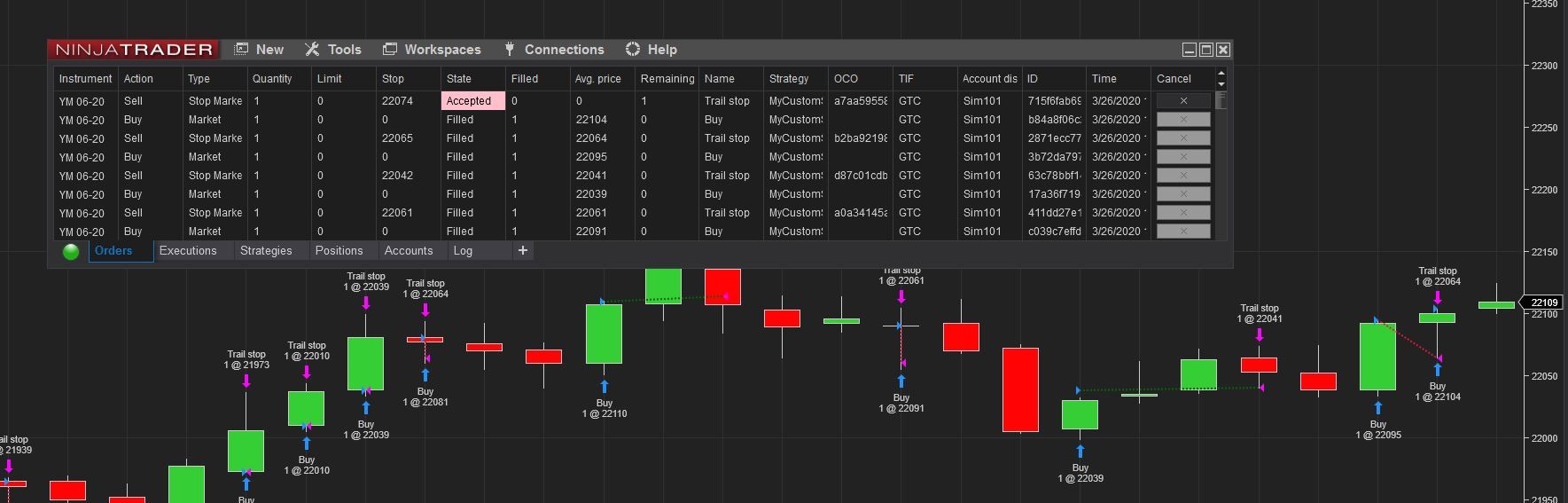Click the orders grid scroll up arrow
This screenshot has width=1568, height=503.
click(1221, 74)
